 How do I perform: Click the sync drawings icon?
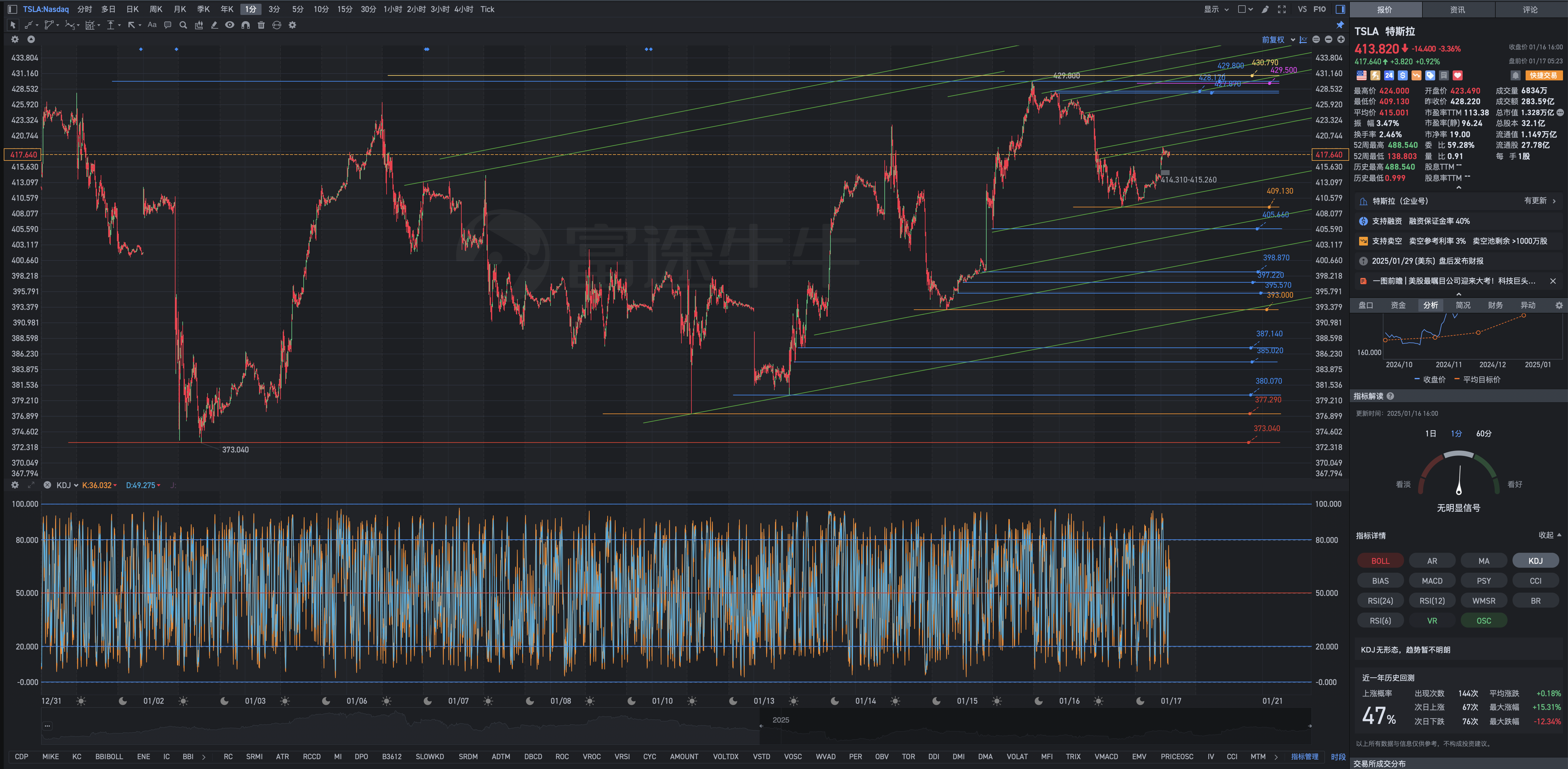click(276, 25)
